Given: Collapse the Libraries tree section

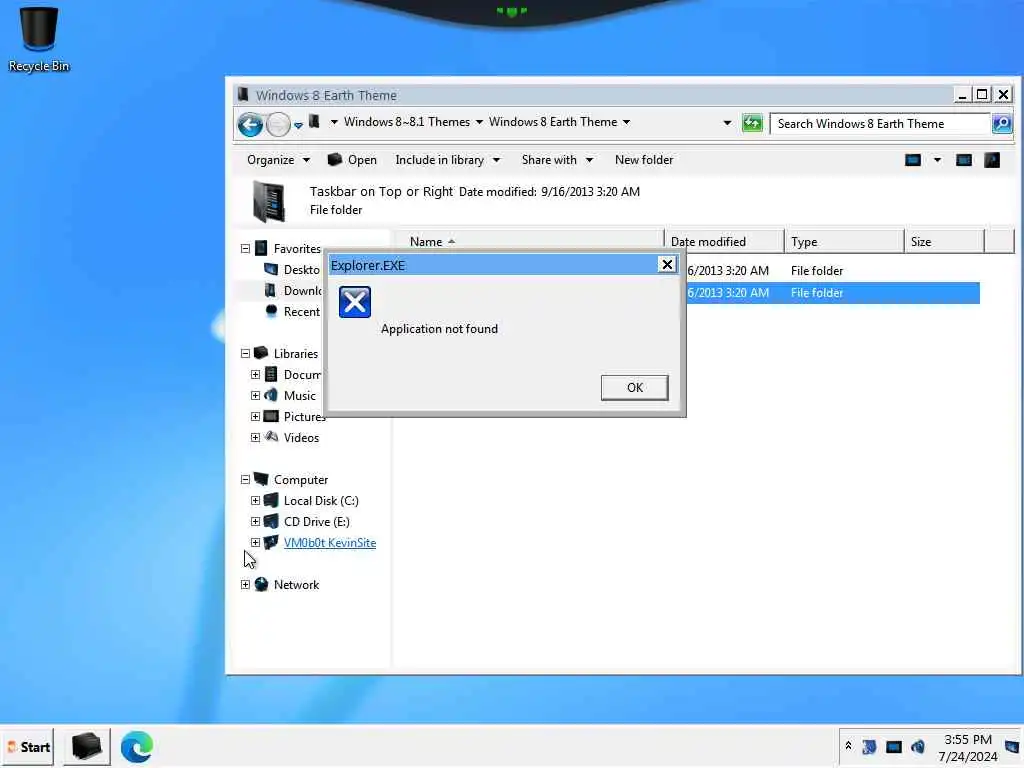Looking at the screenshot, I should pyautogui.click(x=246, y=353).
